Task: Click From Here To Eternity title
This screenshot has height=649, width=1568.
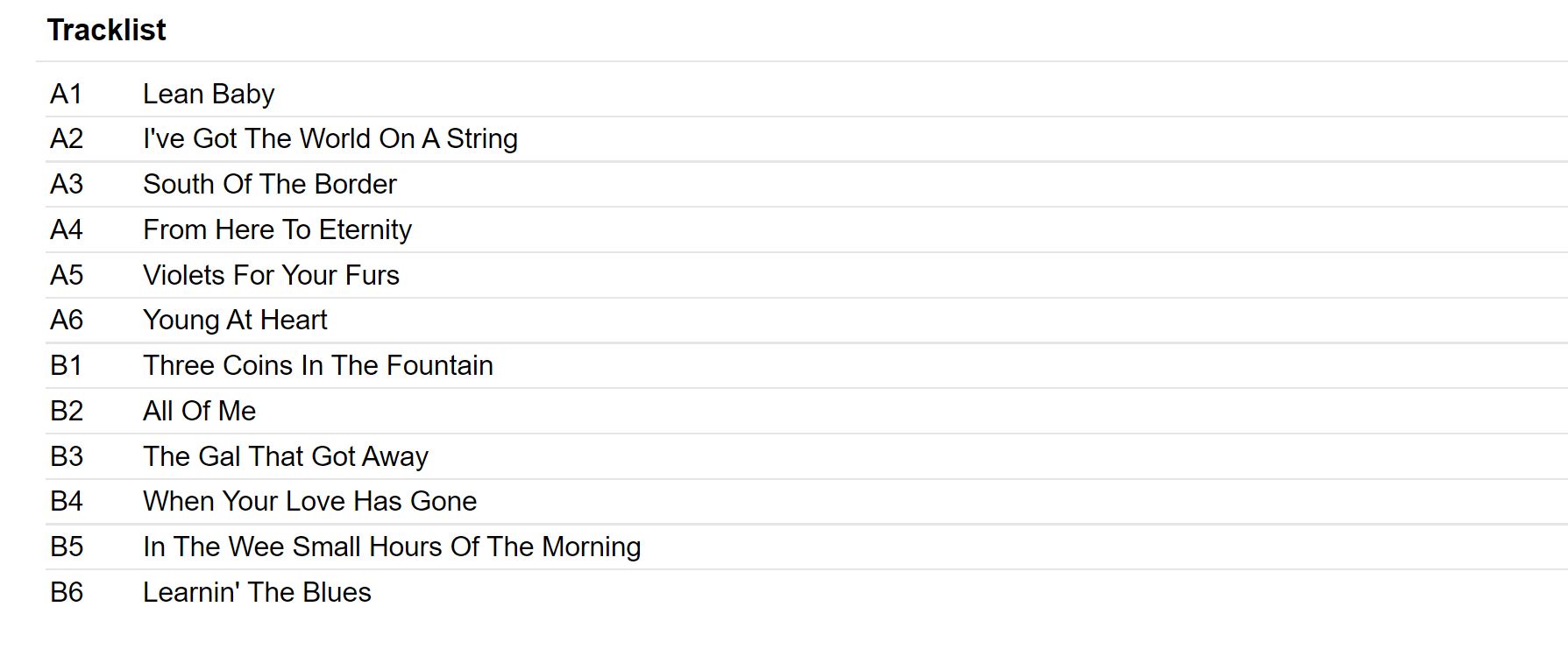Action: coord(277,229)
